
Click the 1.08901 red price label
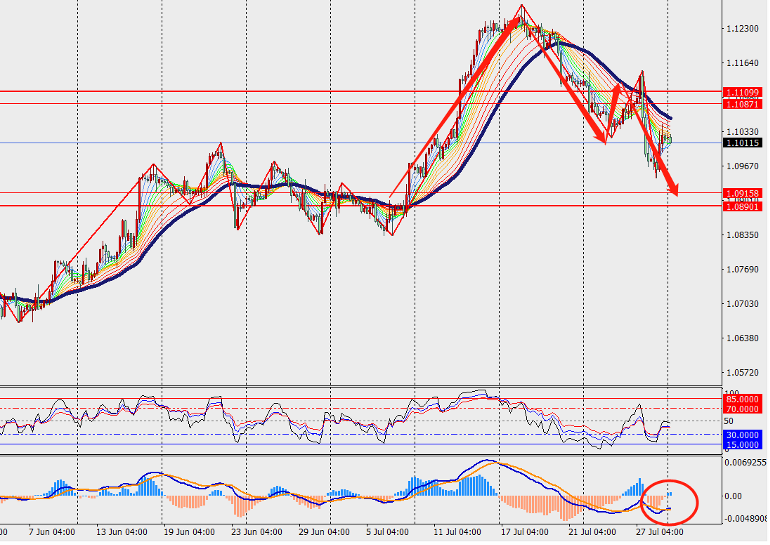coord(742,207)
